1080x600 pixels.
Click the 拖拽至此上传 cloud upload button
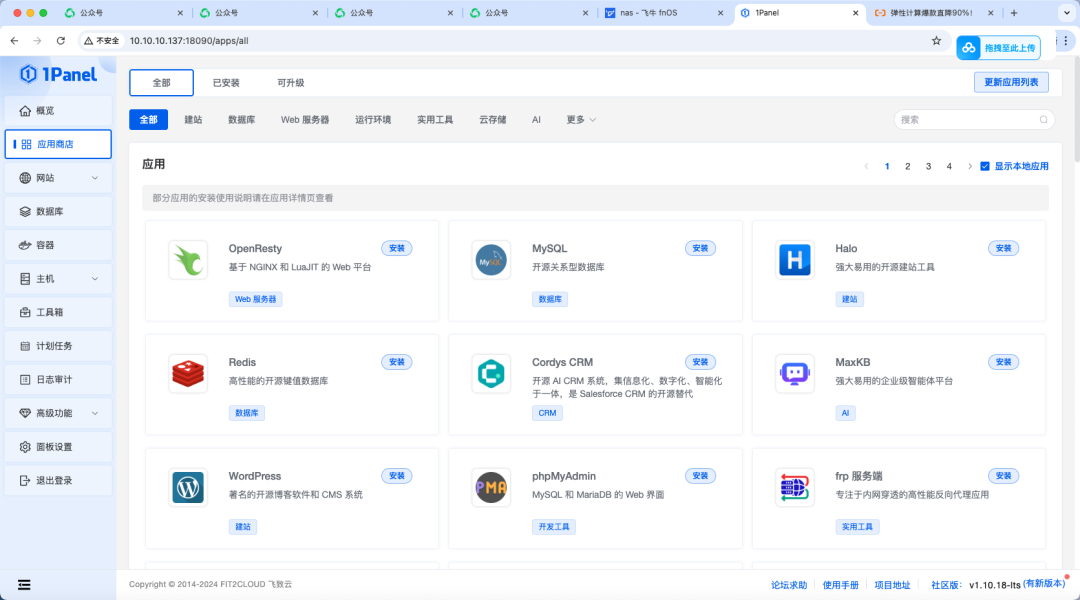click(999, 48)
